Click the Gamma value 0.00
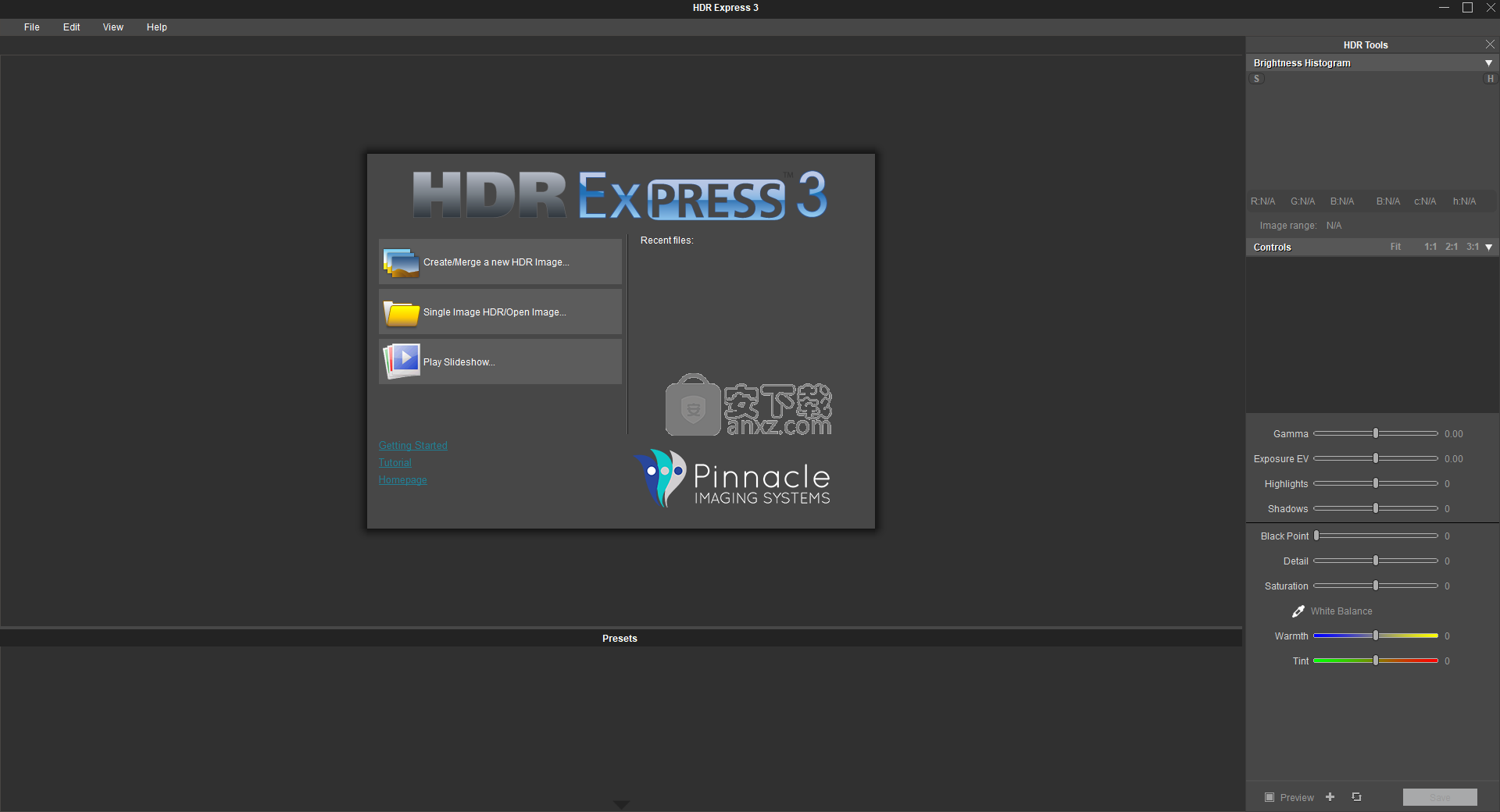Image resolution: width=1500 pixels, height=812 pixels. tap(1454, 434)
